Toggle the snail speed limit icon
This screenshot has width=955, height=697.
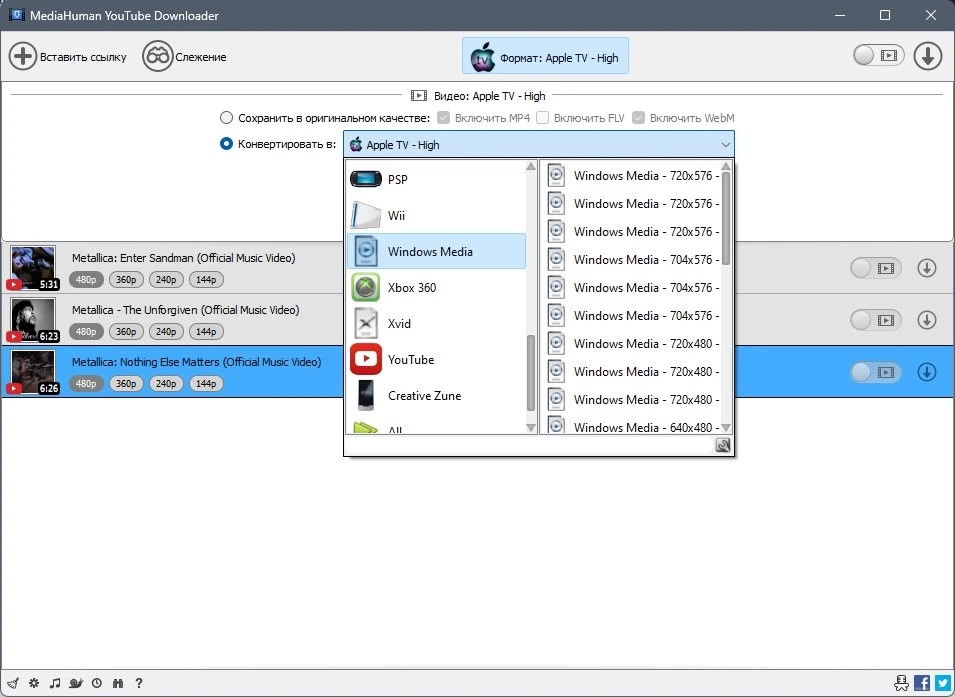click(x=76, y=683)
